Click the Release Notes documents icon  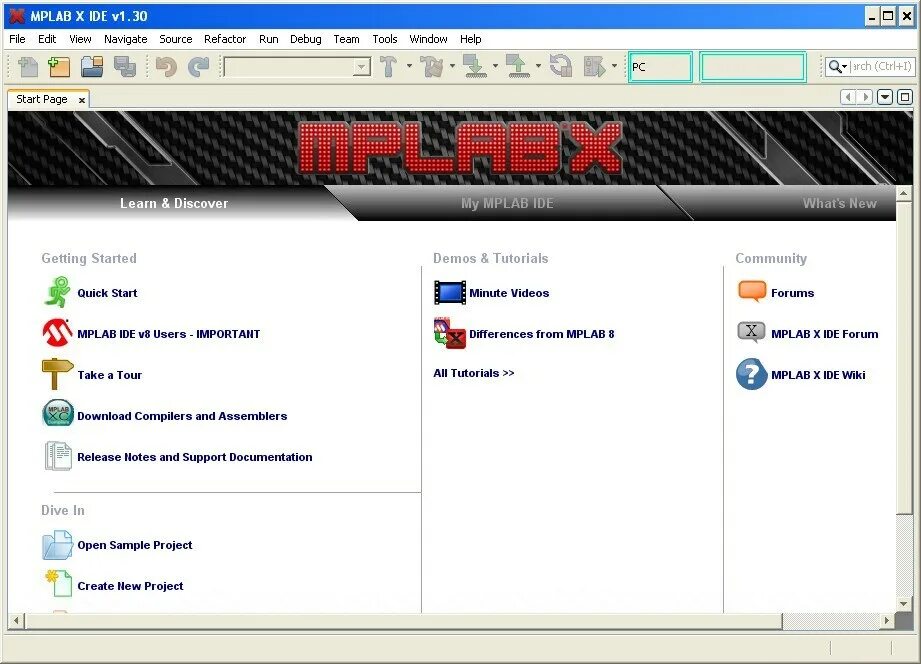[58, 456]
